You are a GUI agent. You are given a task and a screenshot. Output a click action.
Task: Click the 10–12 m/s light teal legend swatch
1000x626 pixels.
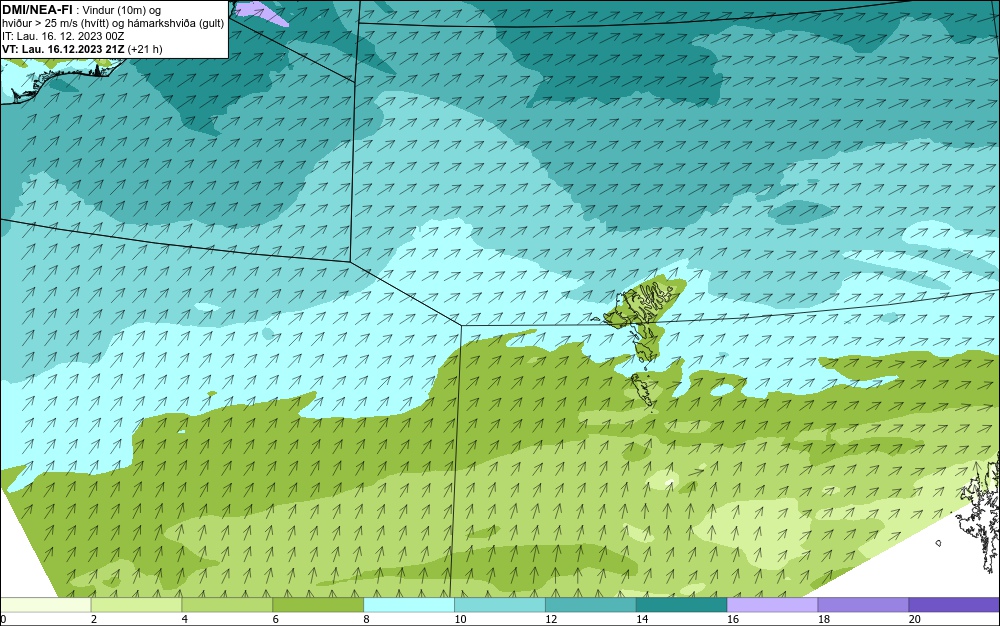pos(500,605)
